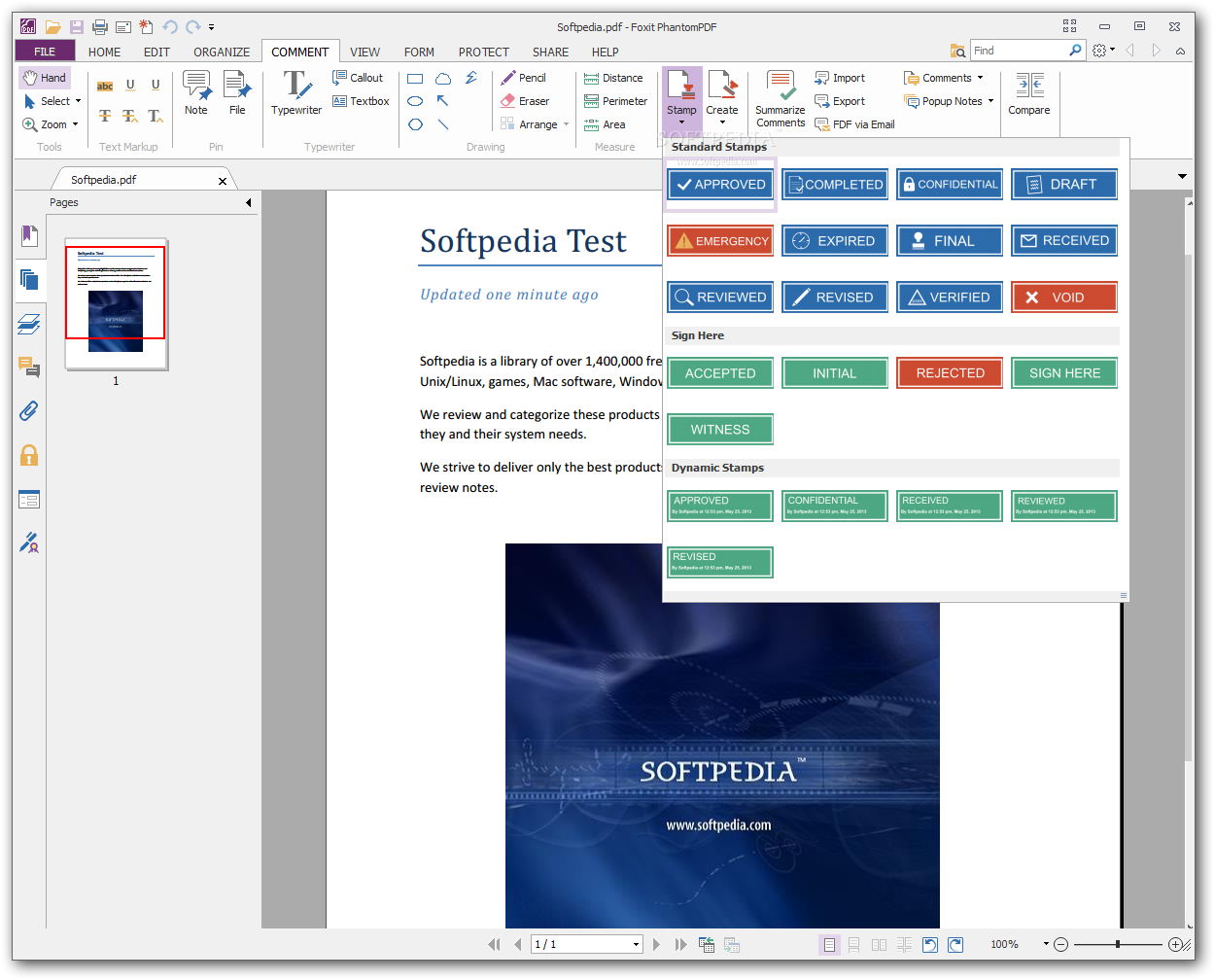Select the arrow drawing tool
Image resolution: width=1215 pixels, height=980 pixels.
(x=443, y=101)
